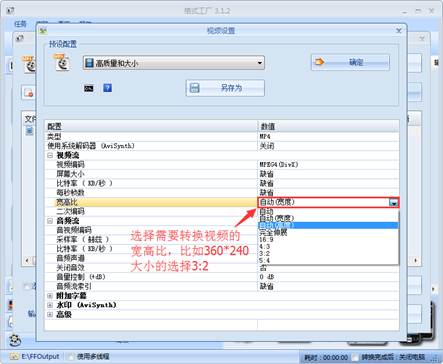443x364 pixels.
Task: Expand the 附加字幕 section
Action: coord(50,296)
